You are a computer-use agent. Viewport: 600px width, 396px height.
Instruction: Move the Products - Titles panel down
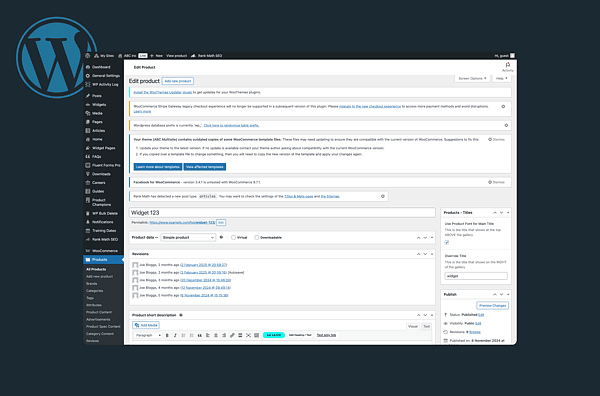tap(501, 212)
